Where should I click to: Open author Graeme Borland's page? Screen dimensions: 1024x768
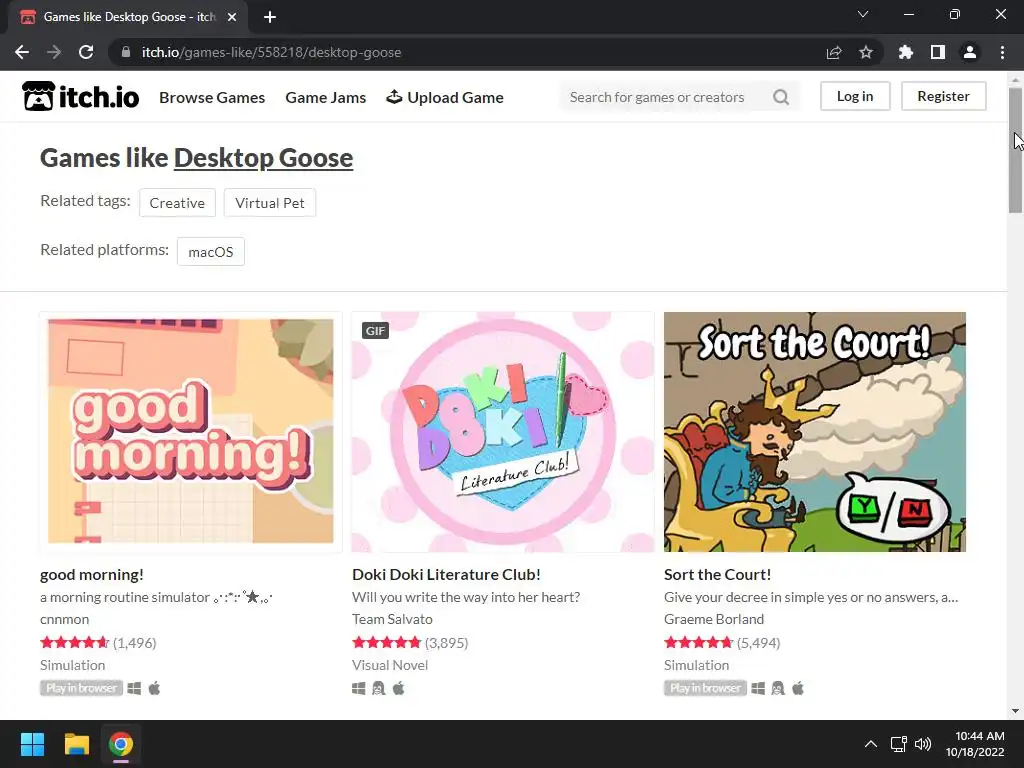click(714, 619)
